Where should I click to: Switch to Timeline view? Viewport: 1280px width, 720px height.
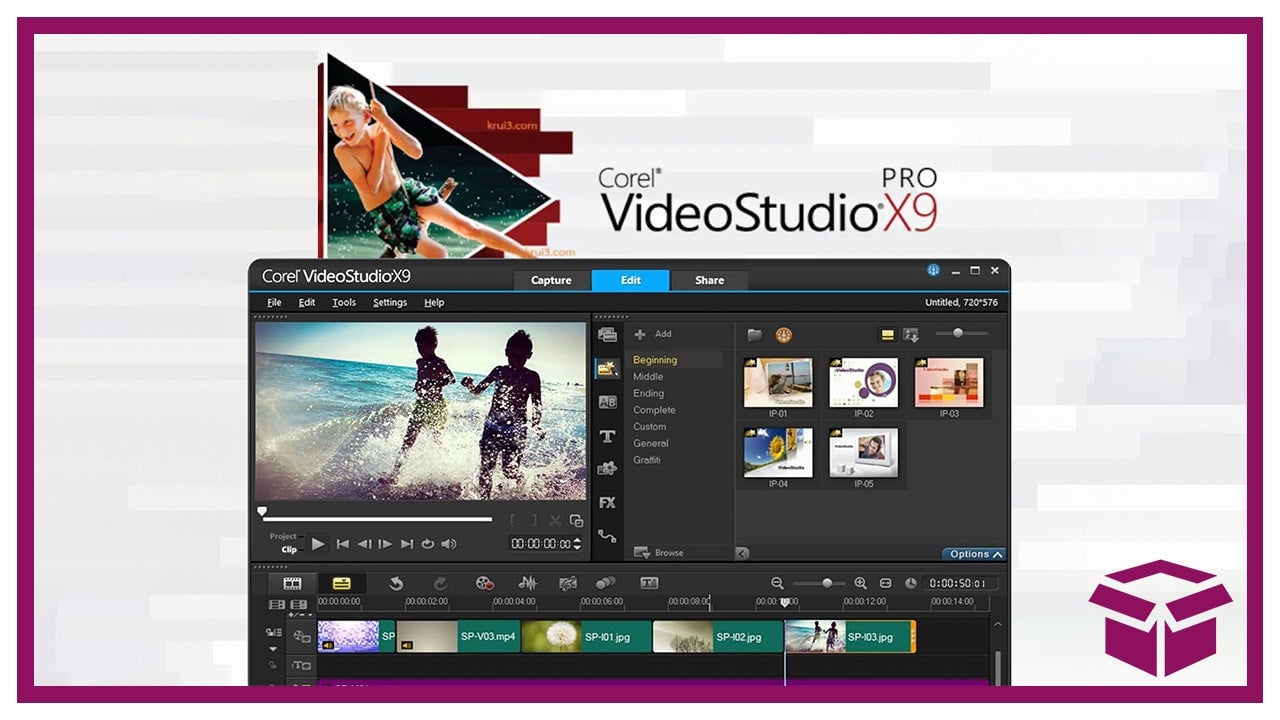coord(341,583)
